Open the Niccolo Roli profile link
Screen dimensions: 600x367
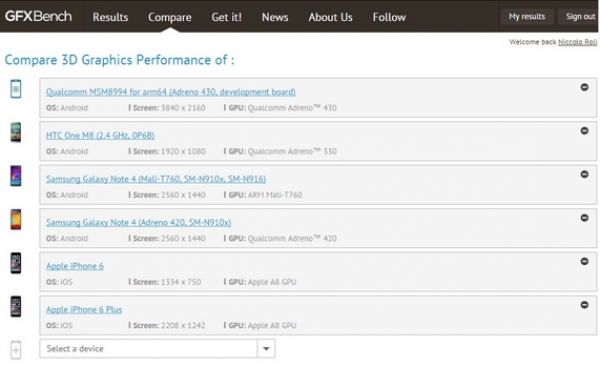tap(577, 42)
